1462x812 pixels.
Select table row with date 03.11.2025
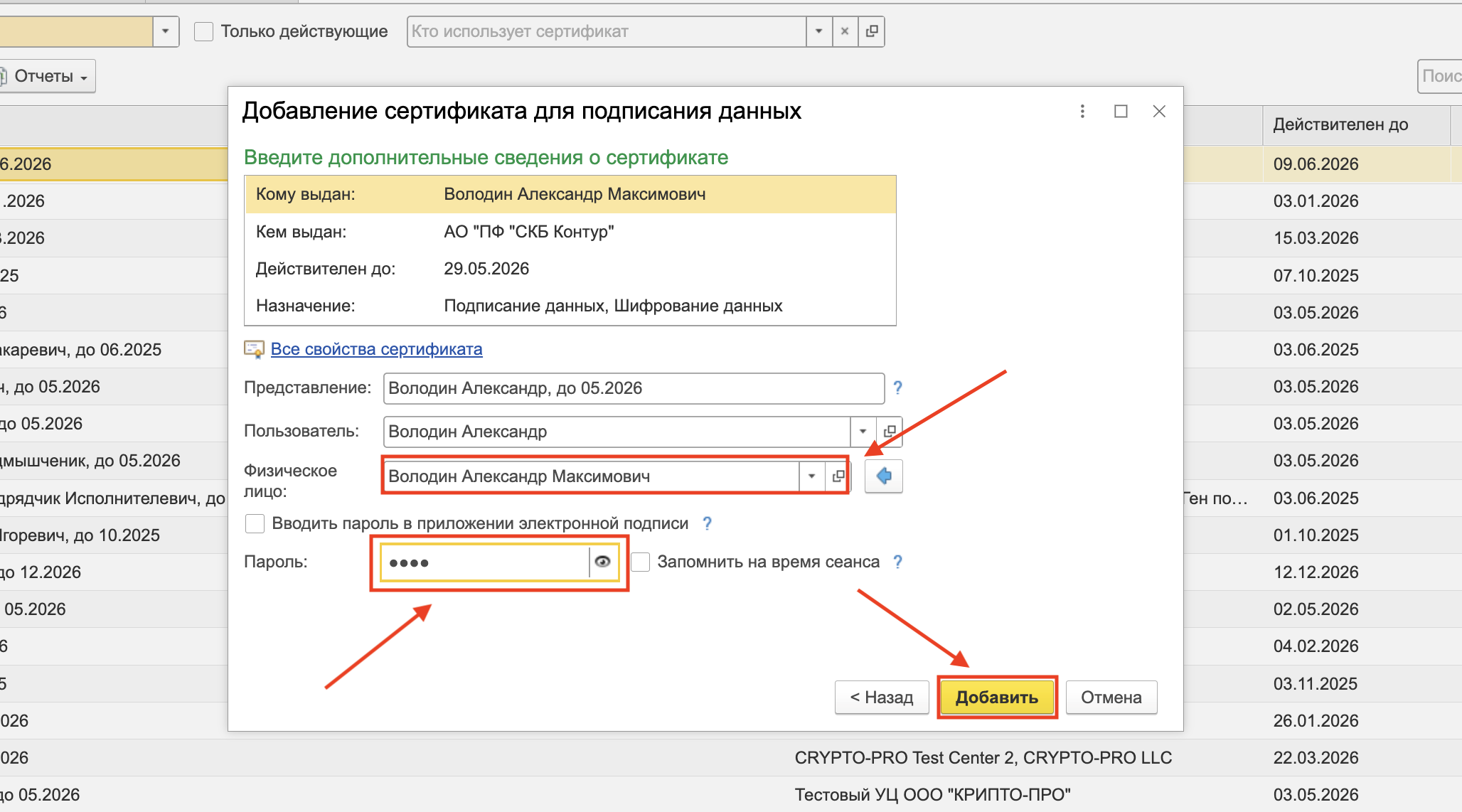[1316, 683]
